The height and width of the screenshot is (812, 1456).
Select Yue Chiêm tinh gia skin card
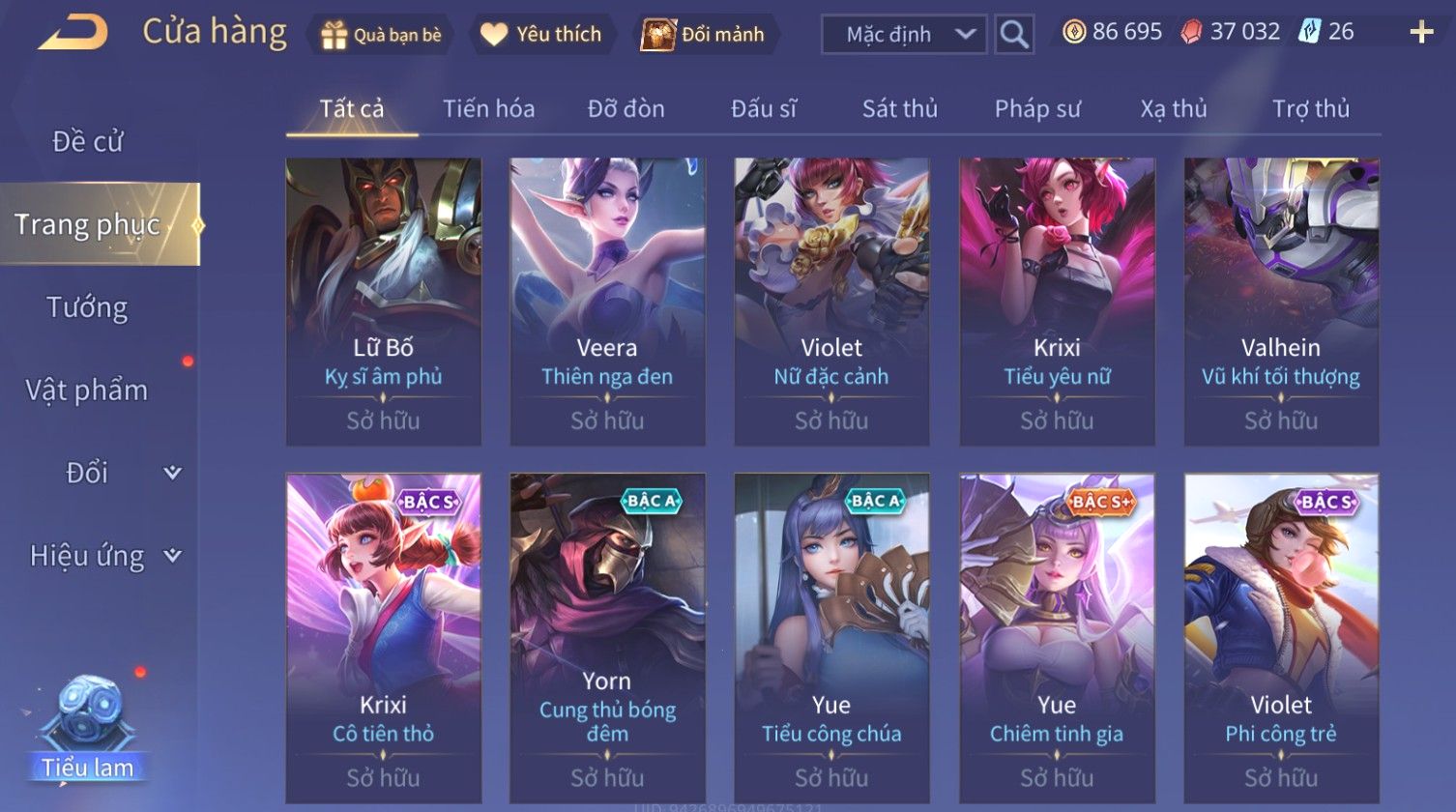1057,638
